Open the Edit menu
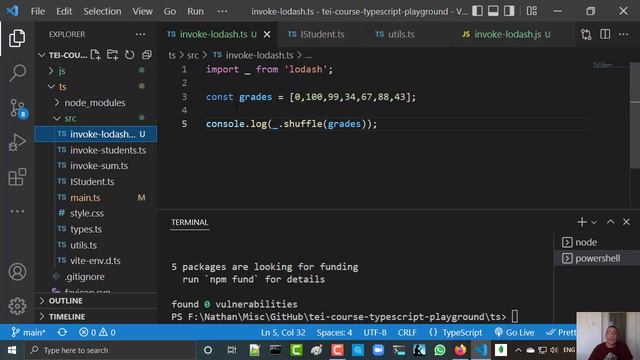Image resolution: width=640 pixels, height=360 pixels. (x=64, y=11)
